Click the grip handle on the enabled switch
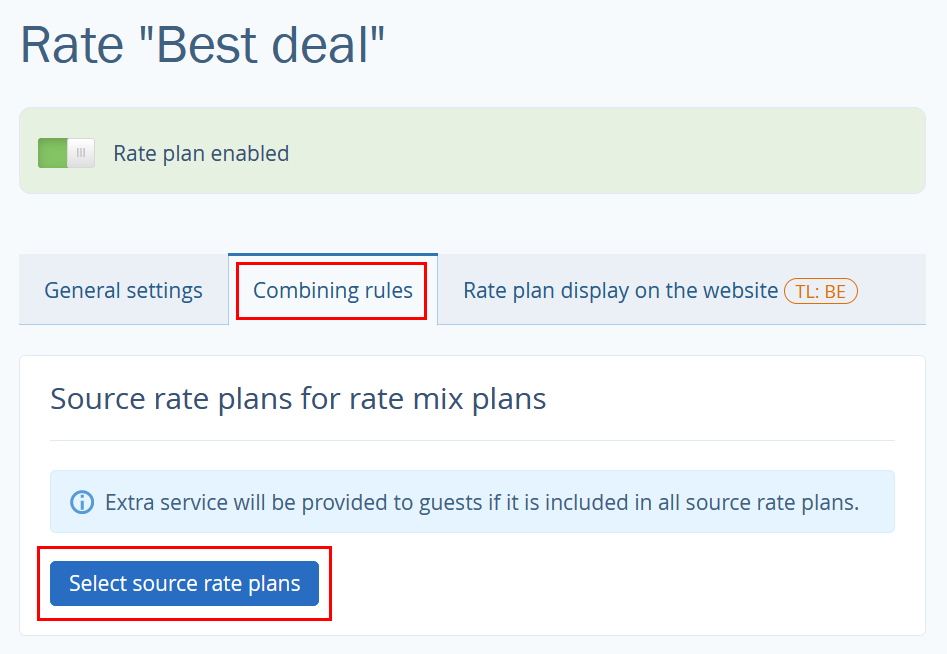947x654 pixels. (x=81, y=153)
